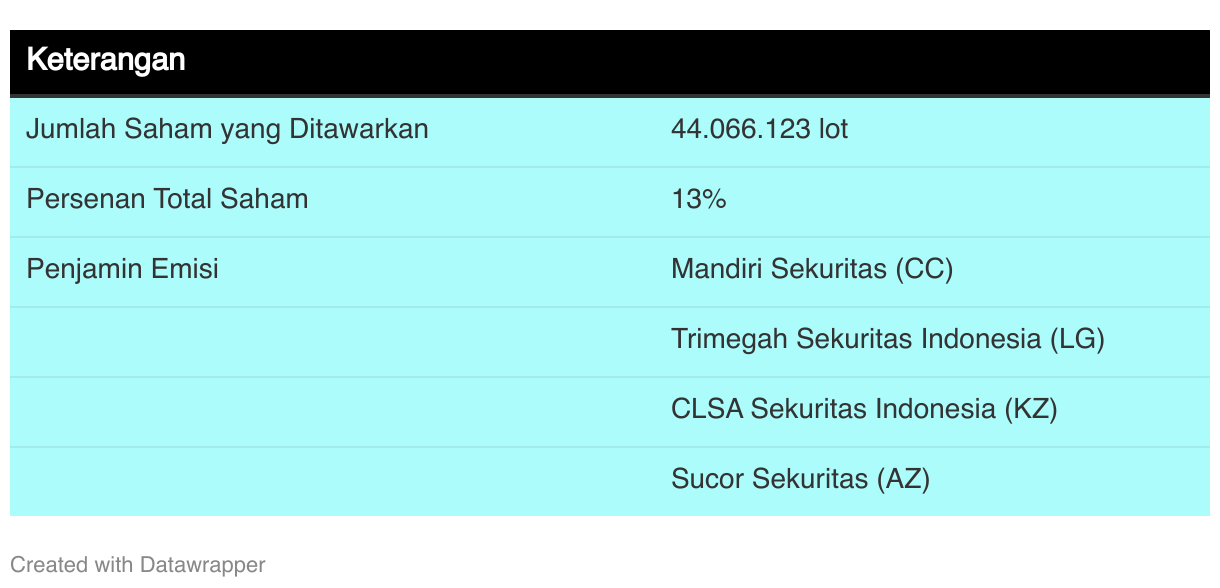Select the Jumlah Saham yang Ditawarkan label
This screenshot has width=1220, height=588.
[227, 130]
